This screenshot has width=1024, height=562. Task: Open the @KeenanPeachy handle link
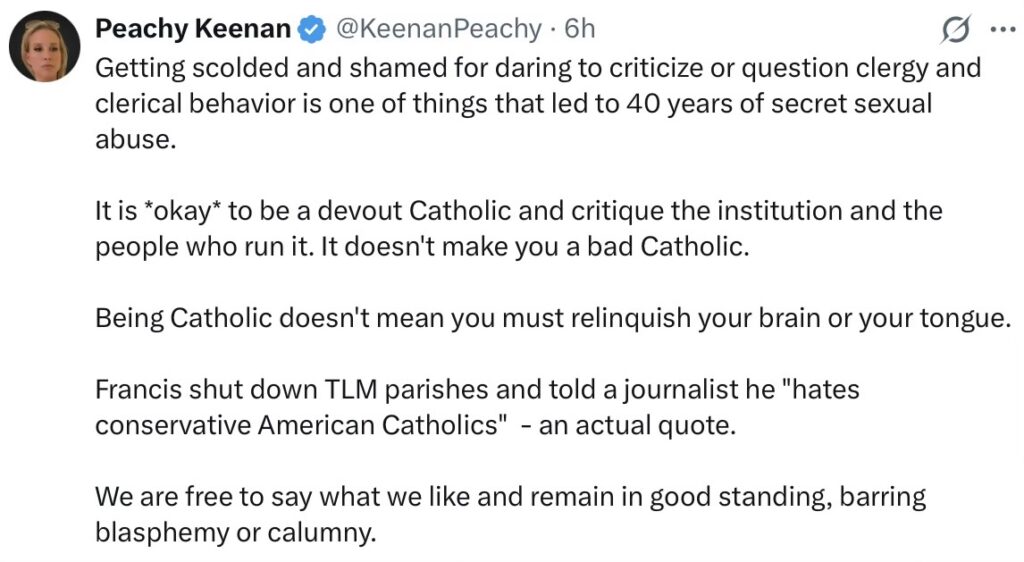440,30
